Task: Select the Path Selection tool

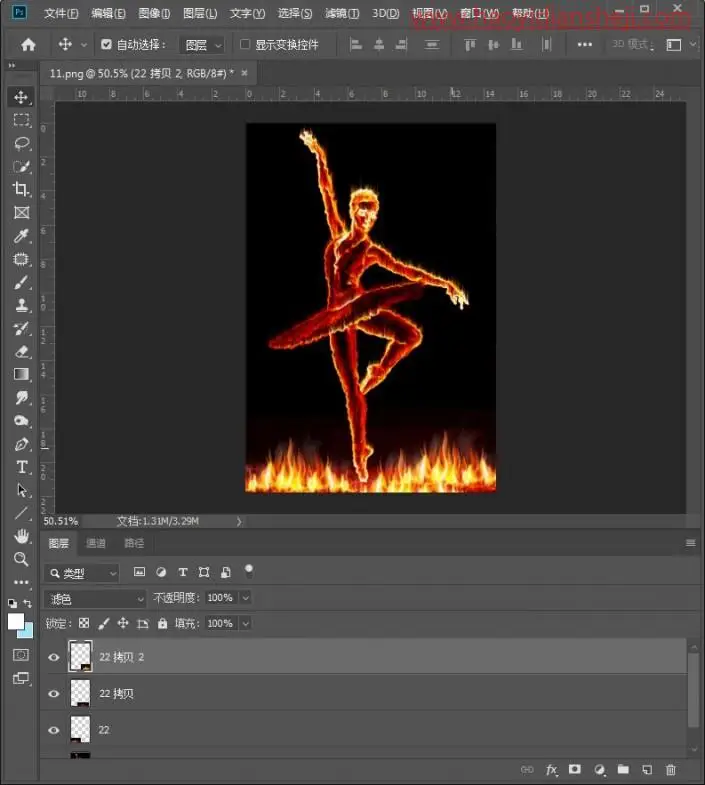Action: coord(21,490)
